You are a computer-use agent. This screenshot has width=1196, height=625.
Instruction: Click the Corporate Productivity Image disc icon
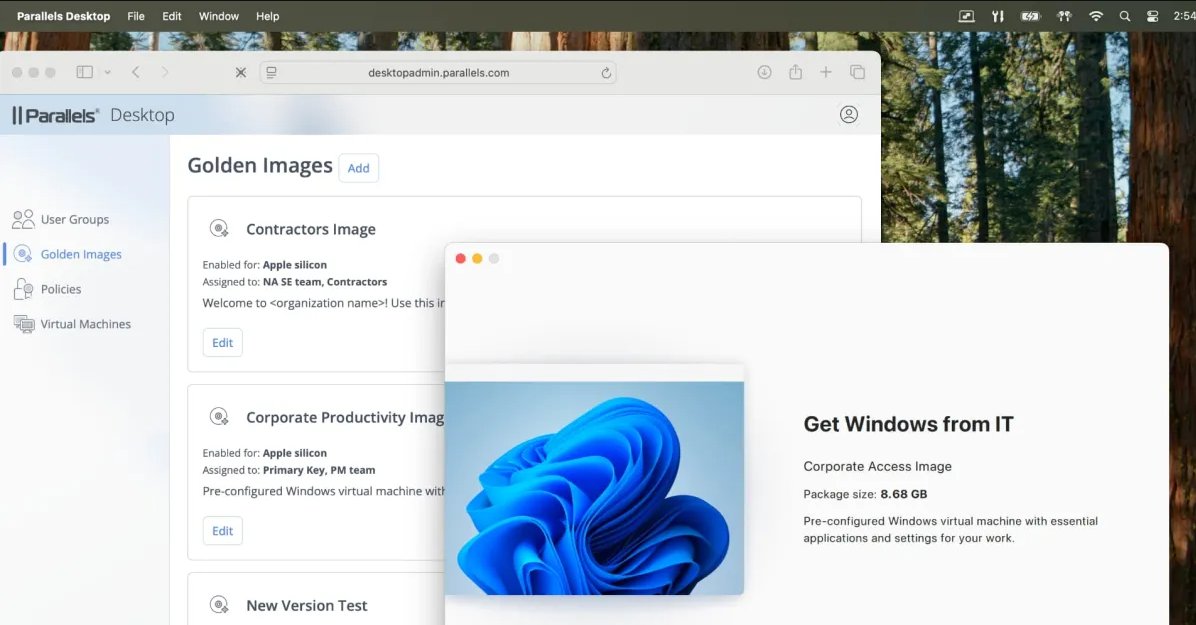(x=219, y=417)
